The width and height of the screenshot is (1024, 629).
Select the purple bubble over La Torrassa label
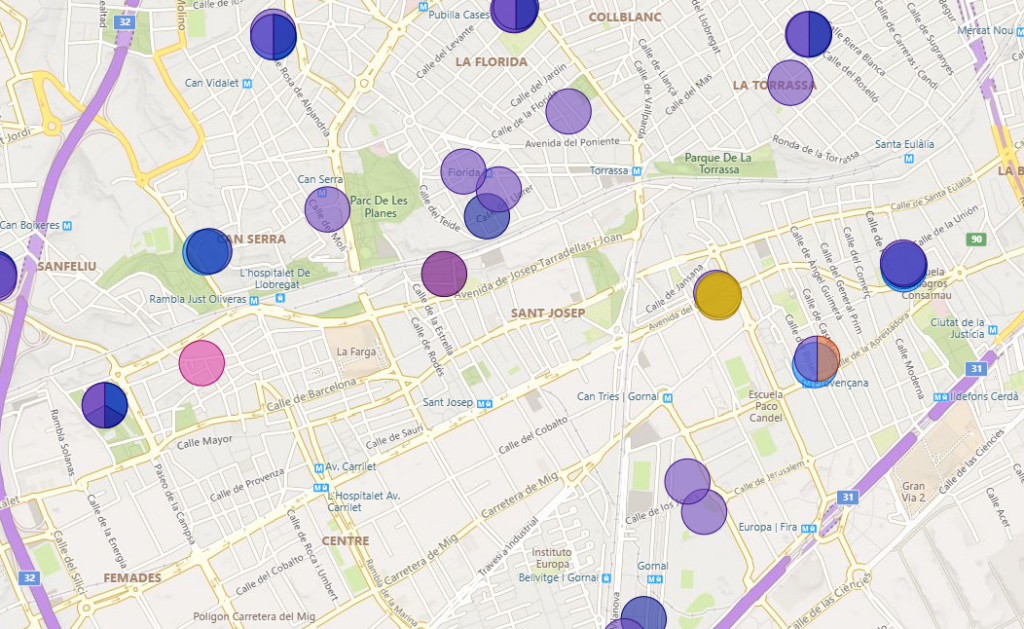tap(790, 83)
